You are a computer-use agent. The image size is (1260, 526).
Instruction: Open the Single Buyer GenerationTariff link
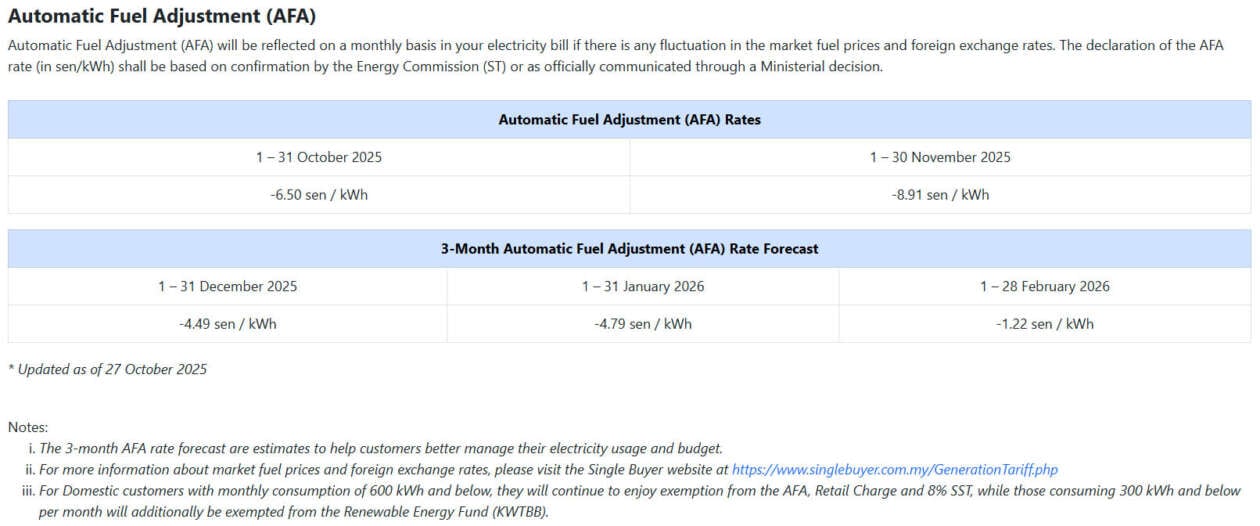(x=894, y=469)
